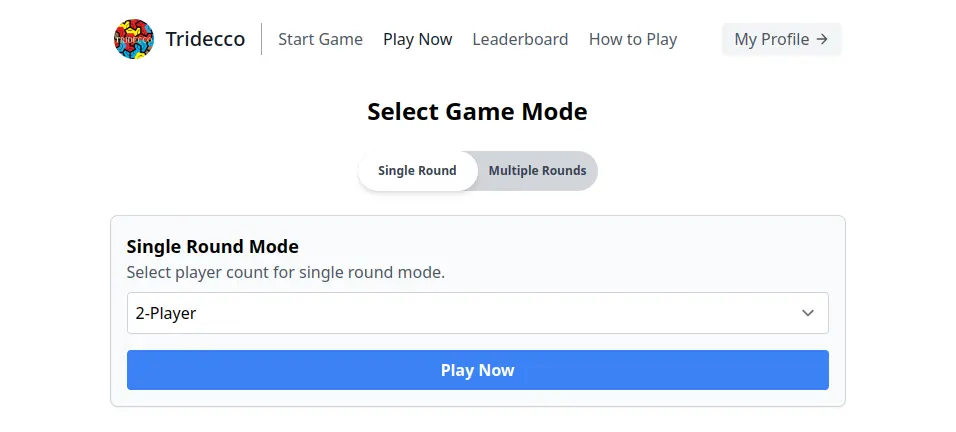The image size is (956, 432).
Task: Switch to Single Round mode
Action: tap(417, 171)
